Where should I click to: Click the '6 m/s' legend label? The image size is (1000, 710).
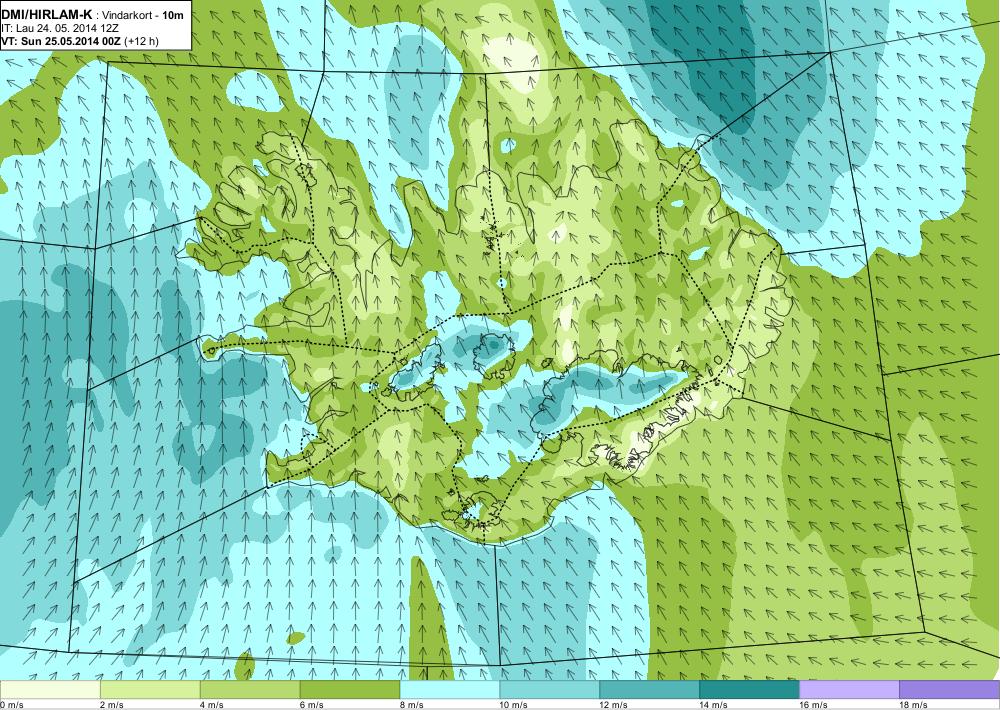pyautogui.click(x=312, y=705)
